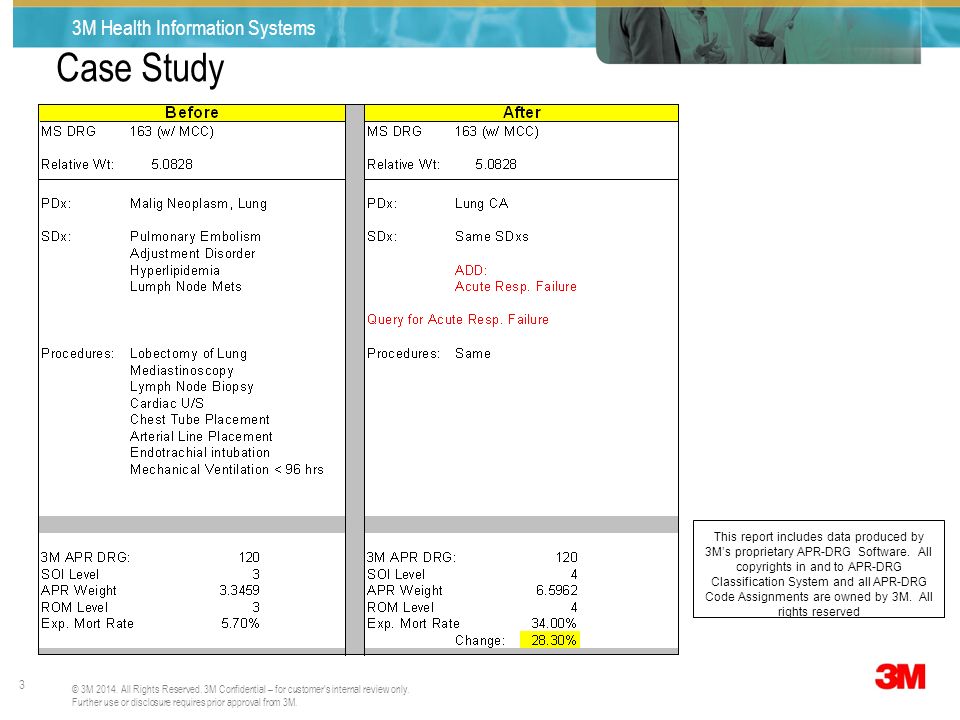Click After APR Weight value 6.5962
960x720 pixels.
coord(557,591)
